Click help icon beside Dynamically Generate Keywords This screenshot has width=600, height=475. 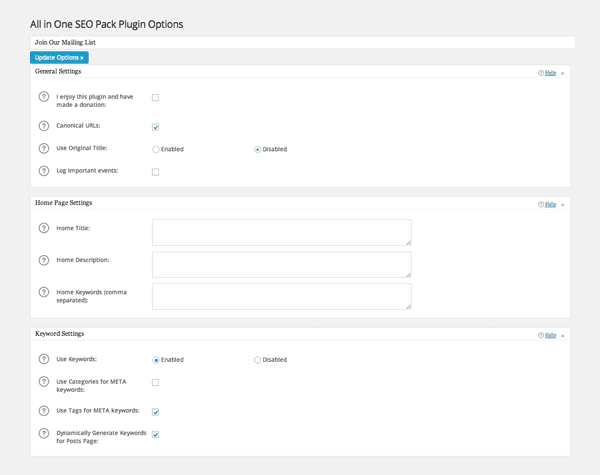pyautogui.click(x=44, y=433)
